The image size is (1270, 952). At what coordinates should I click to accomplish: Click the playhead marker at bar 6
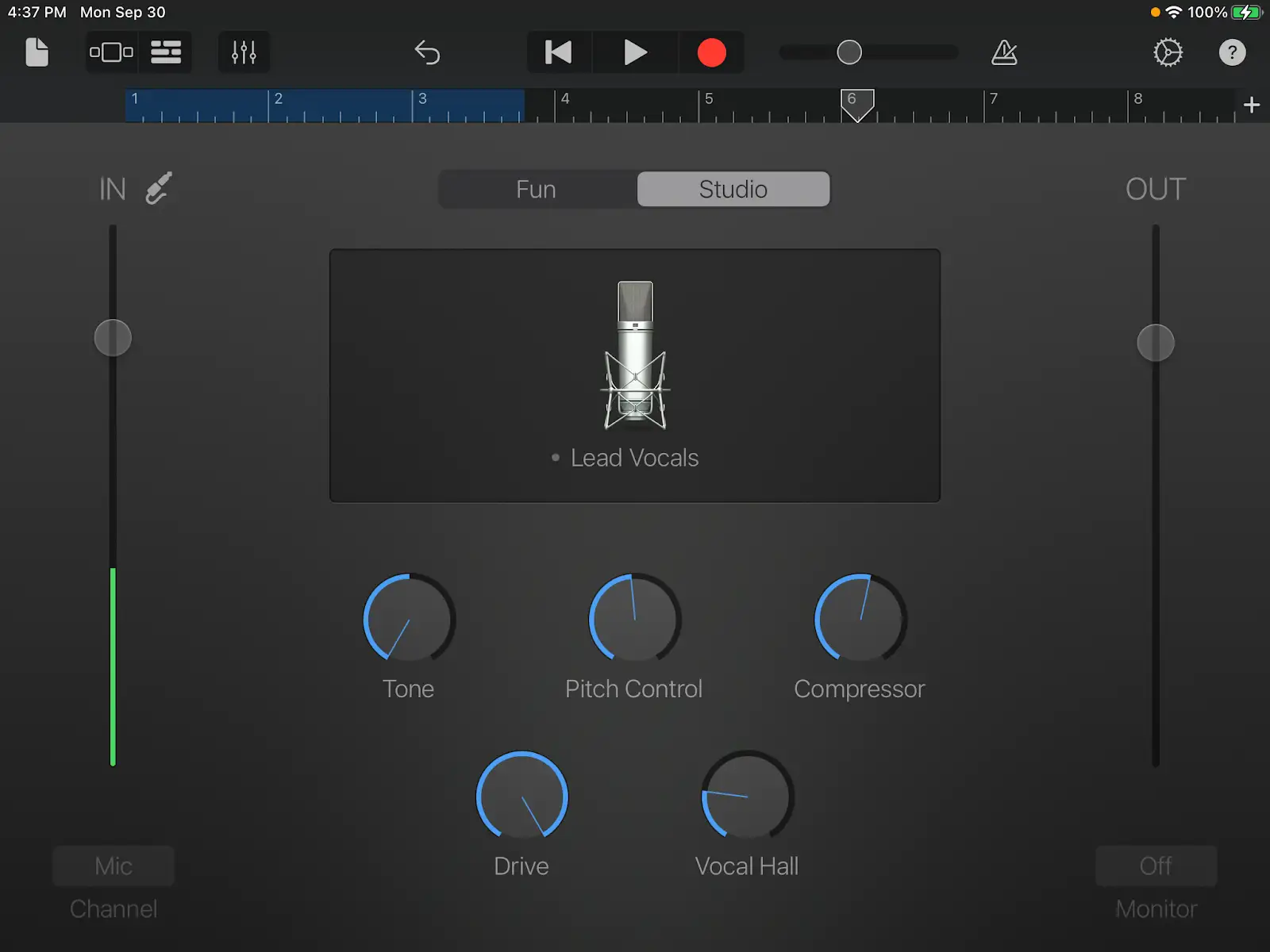coord(857,105)
